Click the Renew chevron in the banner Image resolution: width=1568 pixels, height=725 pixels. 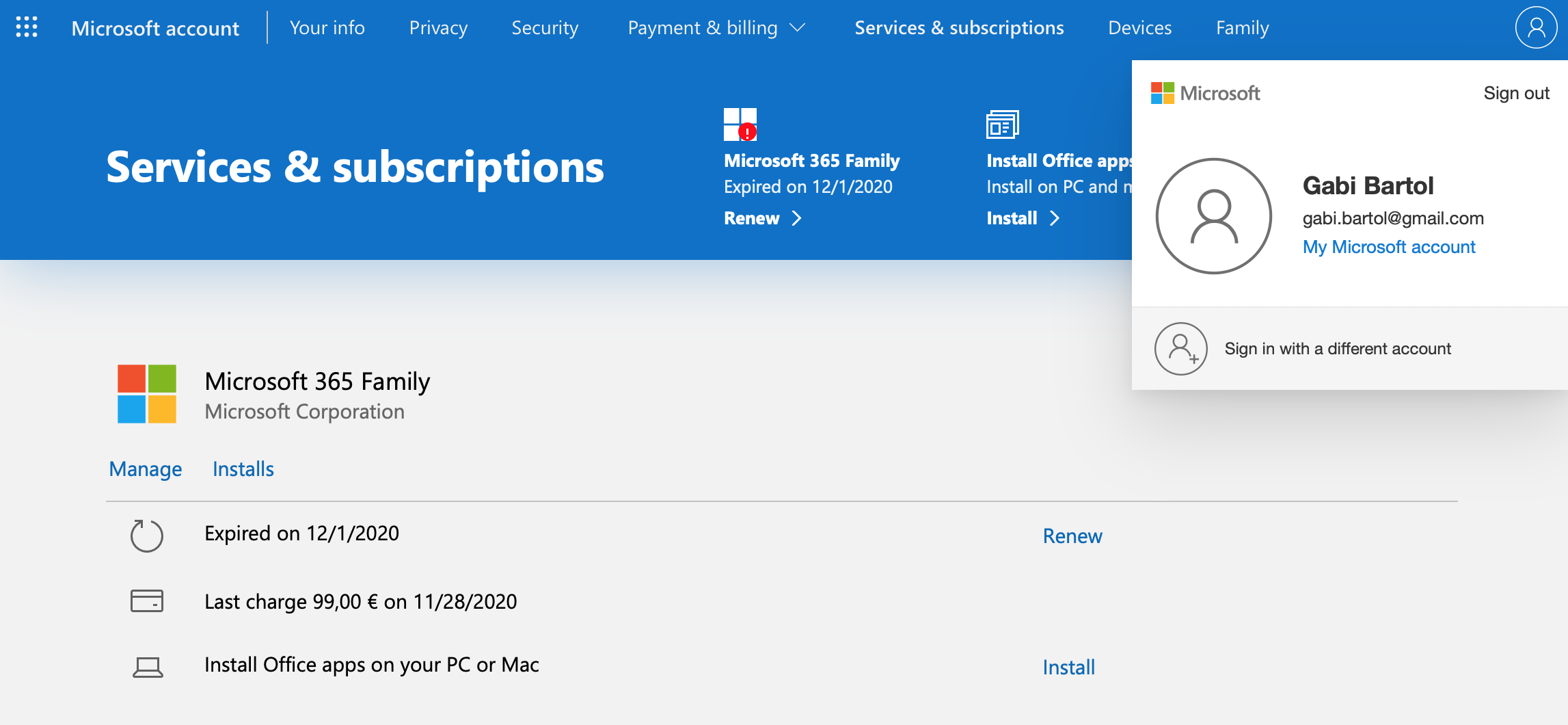click(x=796, y=218)
